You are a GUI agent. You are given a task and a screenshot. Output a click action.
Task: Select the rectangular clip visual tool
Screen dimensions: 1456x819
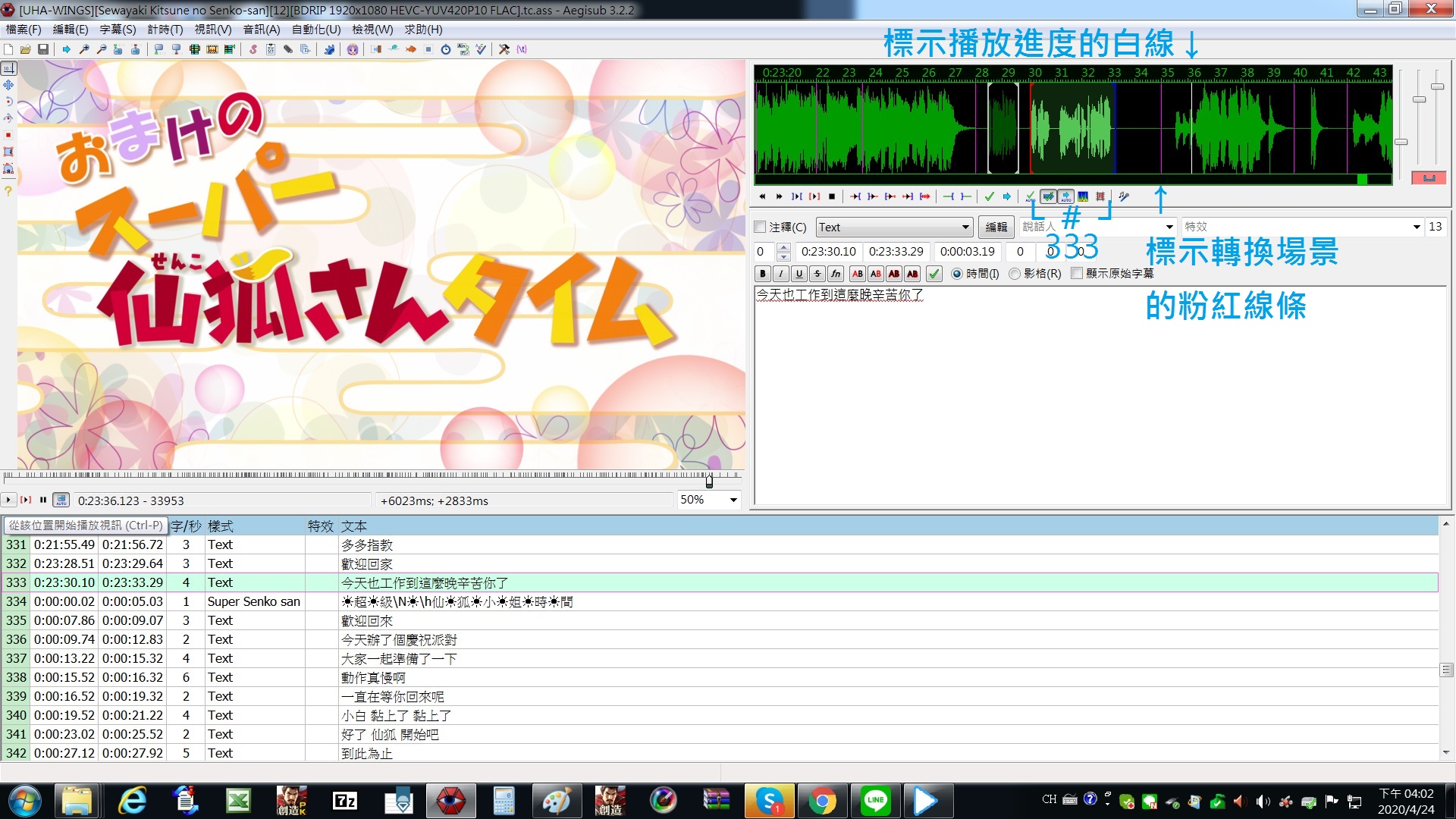pos(8,152)
